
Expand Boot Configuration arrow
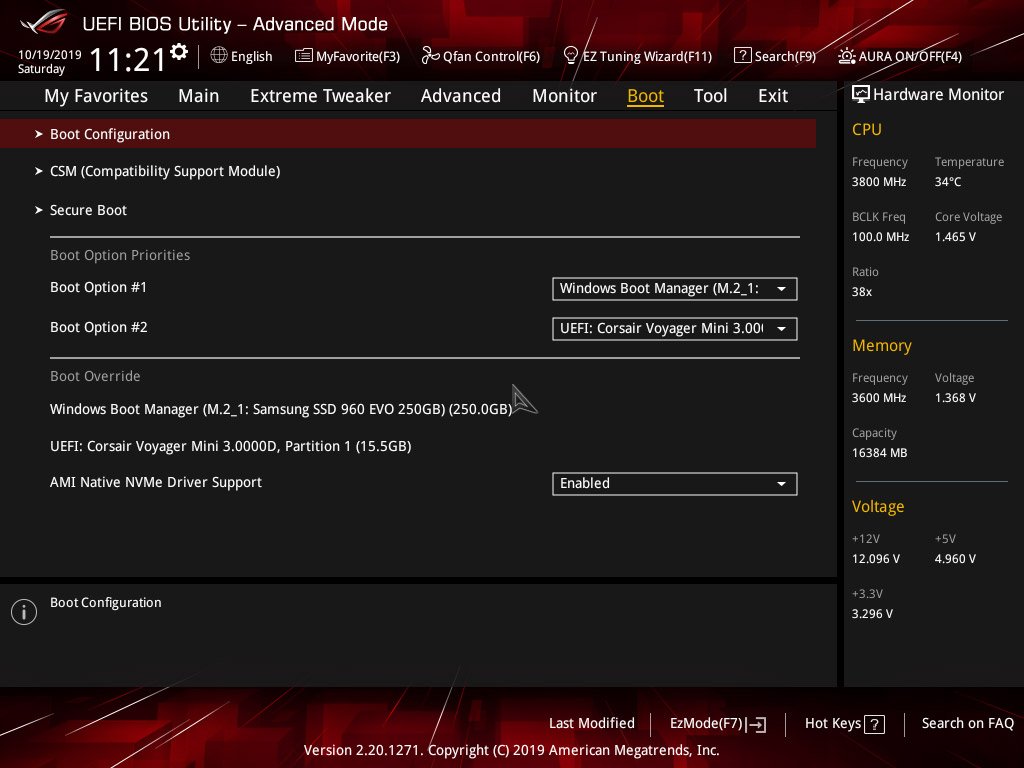(x=39, y=134)
